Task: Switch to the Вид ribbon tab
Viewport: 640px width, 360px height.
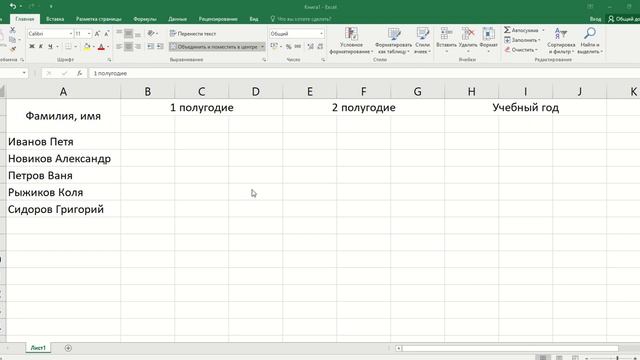Action: tap(253, 19)
